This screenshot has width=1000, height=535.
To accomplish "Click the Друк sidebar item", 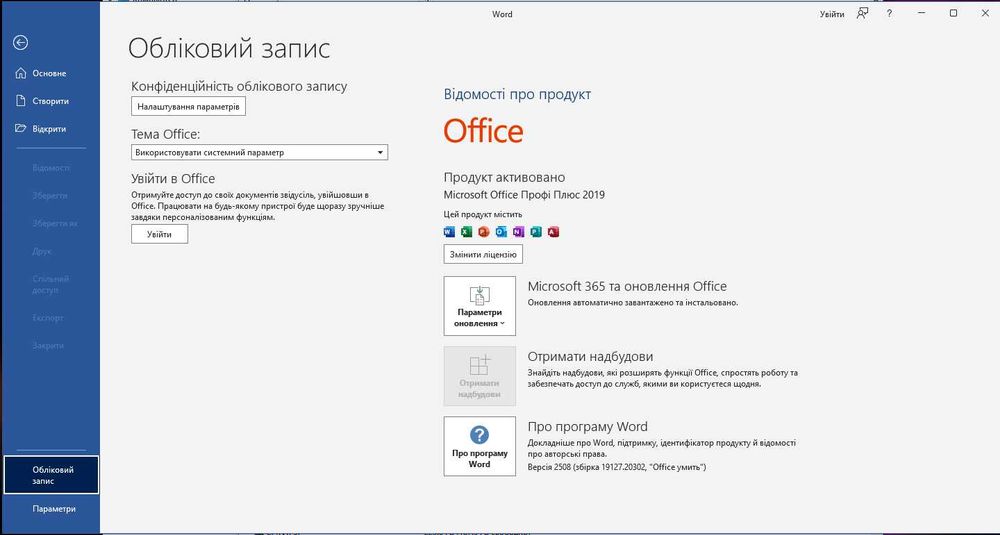I will tap(50, 251).
